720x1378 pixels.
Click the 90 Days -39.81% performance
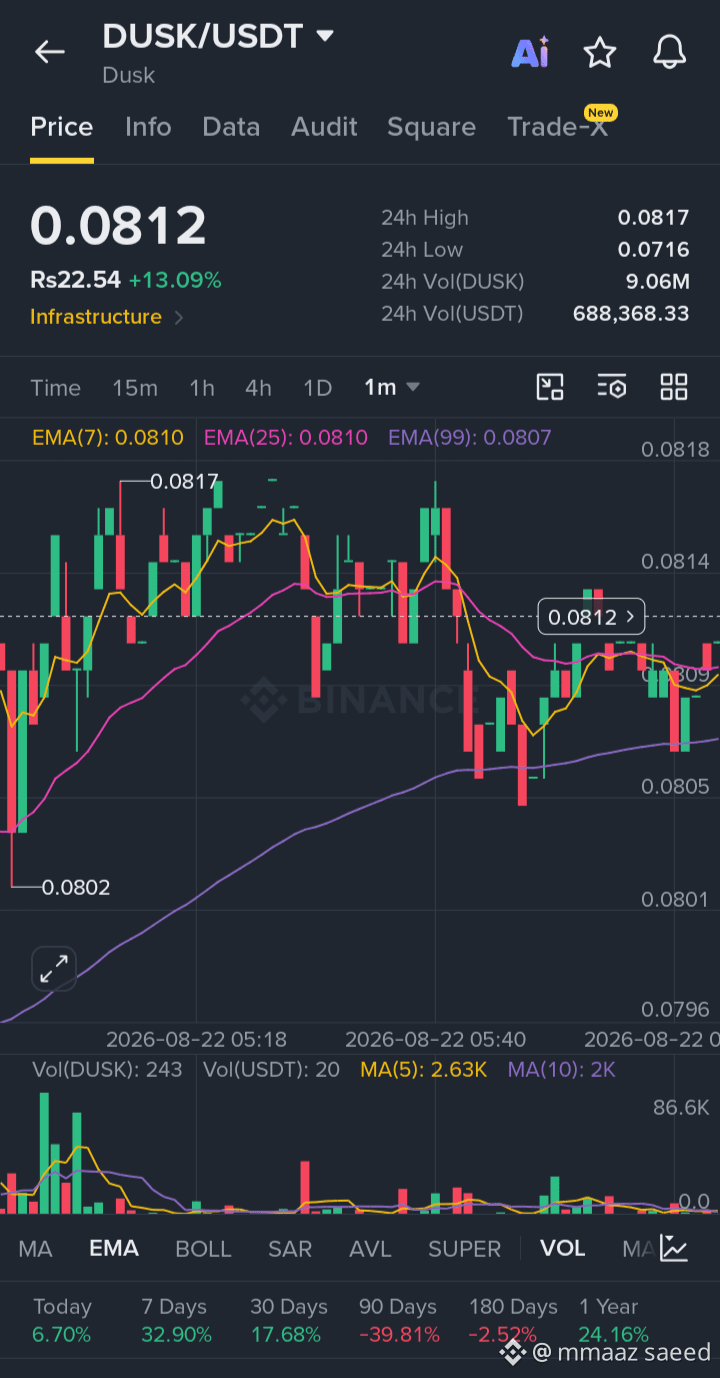coord(399,1320)
